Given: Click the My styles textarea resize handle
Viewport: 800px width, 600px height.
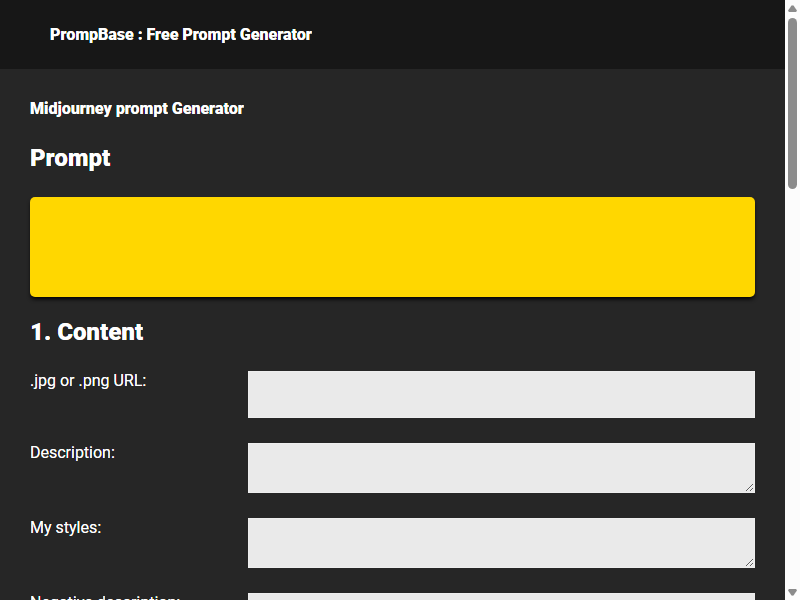Looking at the screenshot, I should point(749,562).
